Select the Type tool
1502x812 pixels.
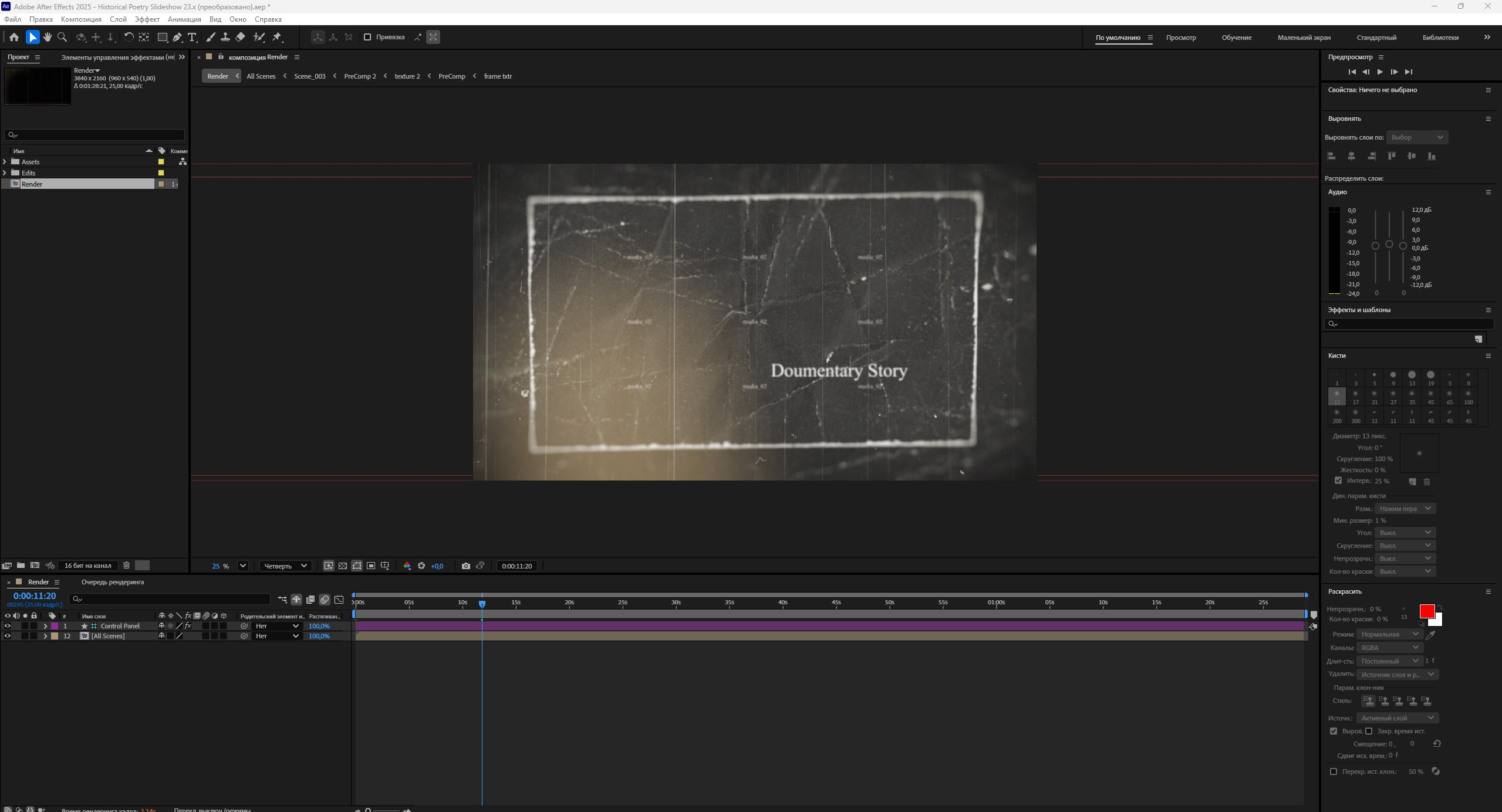(192, 37)
